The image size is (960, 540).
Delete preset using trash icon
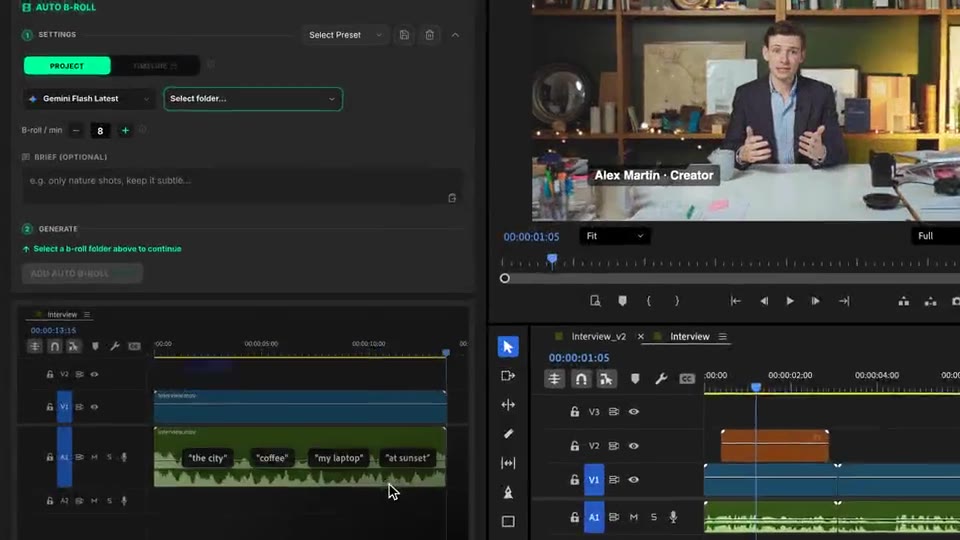pyautogui.click(x=430, y=35)
